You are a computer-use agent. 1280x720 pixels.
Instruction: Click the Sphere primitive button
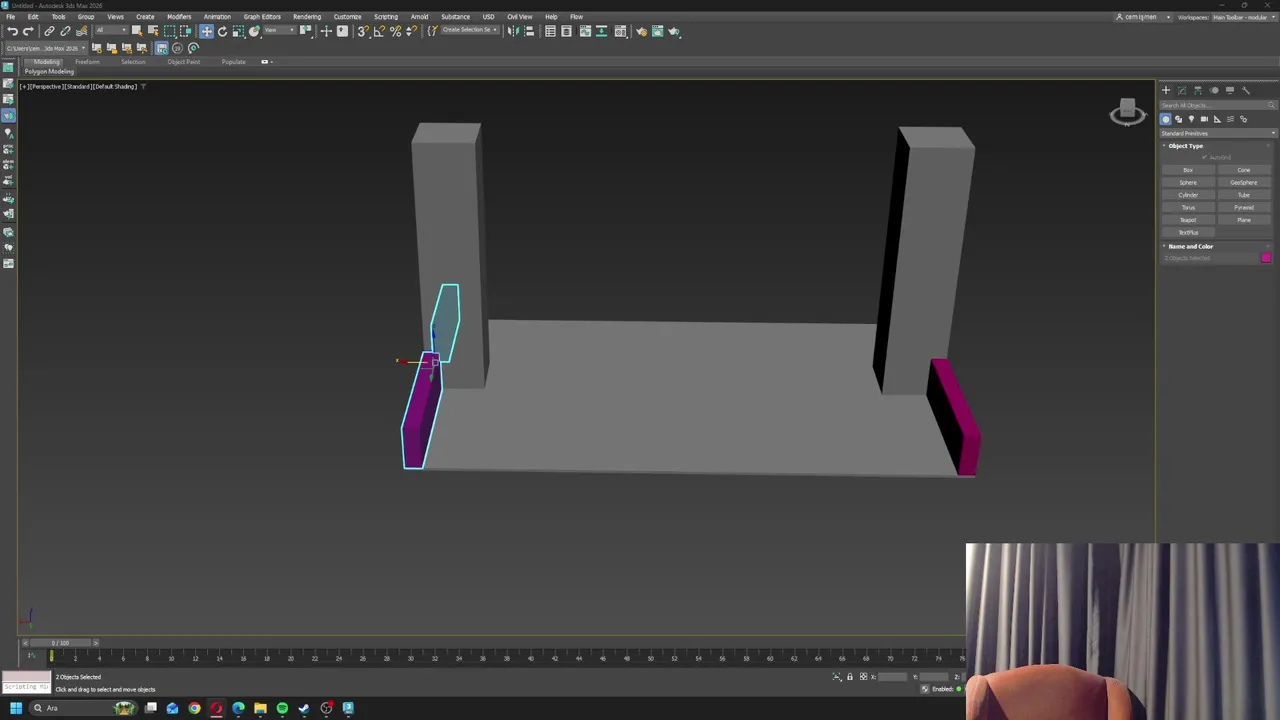click(x=1188, y=182)
